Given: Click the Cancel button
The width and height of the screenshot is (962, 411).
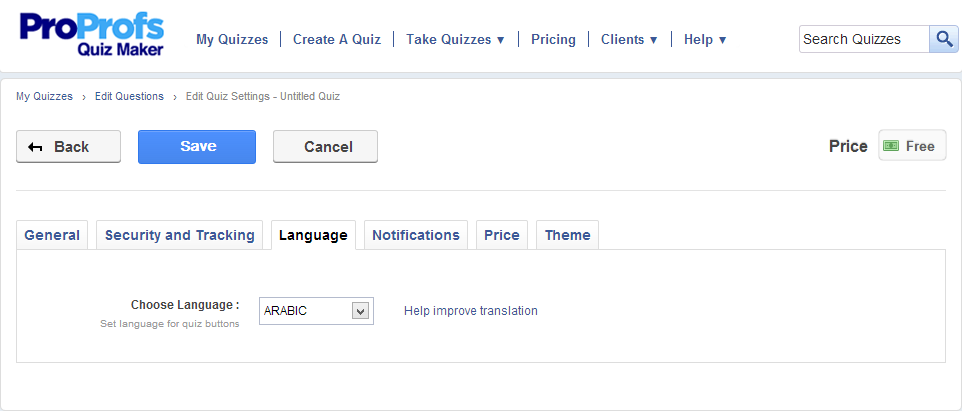Looking at the screenshot, I should pos(326,146).
